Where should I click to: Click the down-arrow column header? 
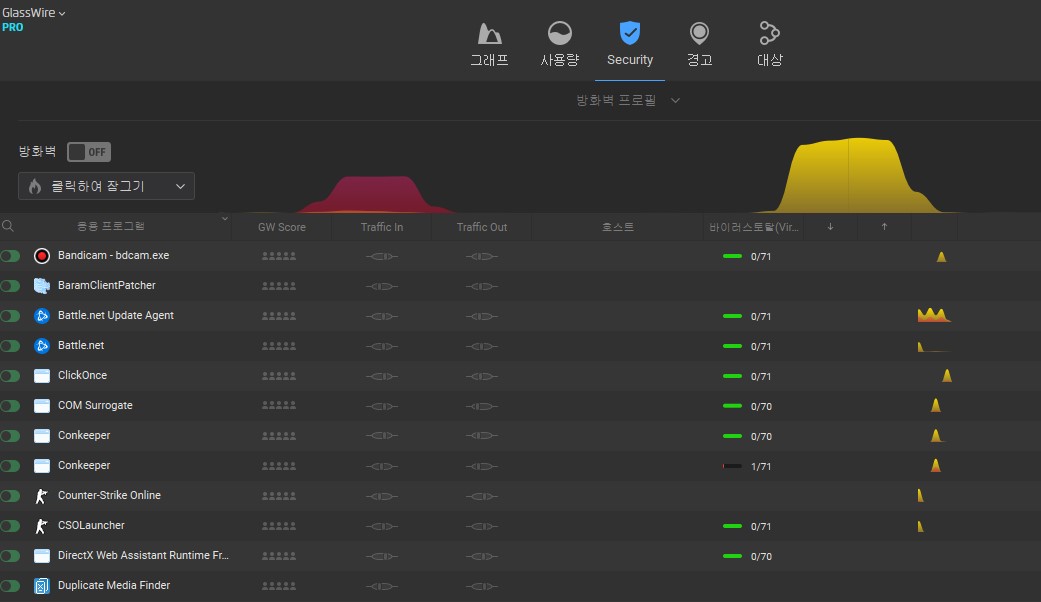831,227
